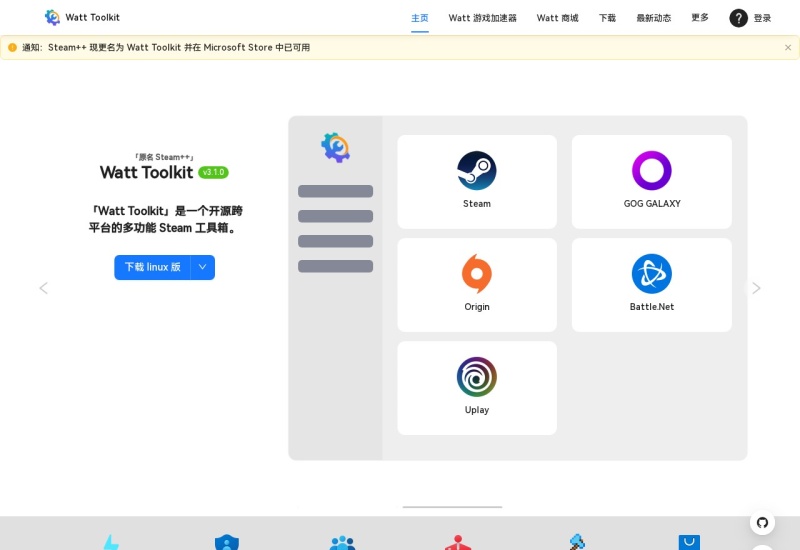Viewport: 800px width, 550px height.
Task: Dismiss the notification banner
Action: (787, 47)
